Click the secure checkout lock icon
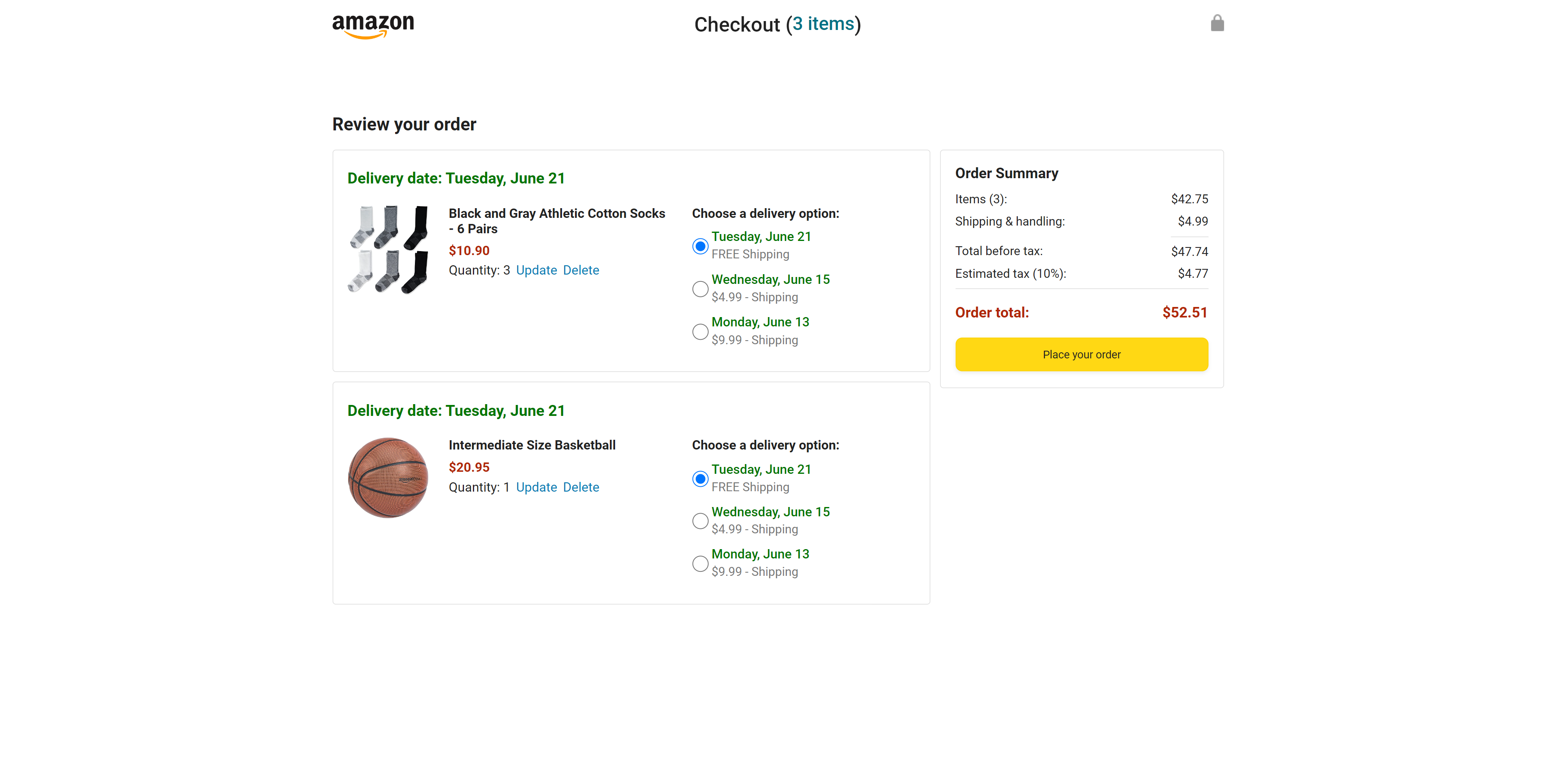Screen dimensions: 1556x784 pos(1216,23)
